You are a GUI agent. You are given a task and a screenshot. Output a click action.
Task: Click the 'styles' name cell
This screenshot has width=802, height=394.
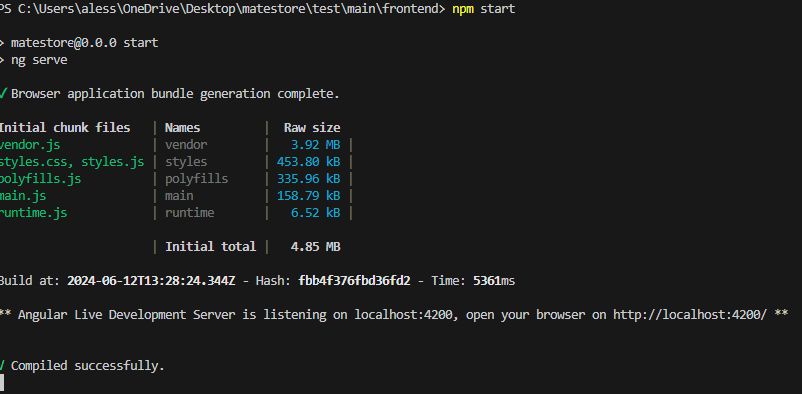click(x=186, y=162)
